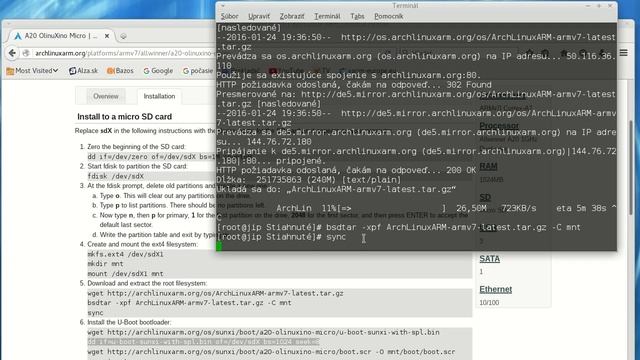Image resolution: width=640 pixels, height=360 pixels.
Task: Click the Terminal title bar
Action: coord(405,6)
